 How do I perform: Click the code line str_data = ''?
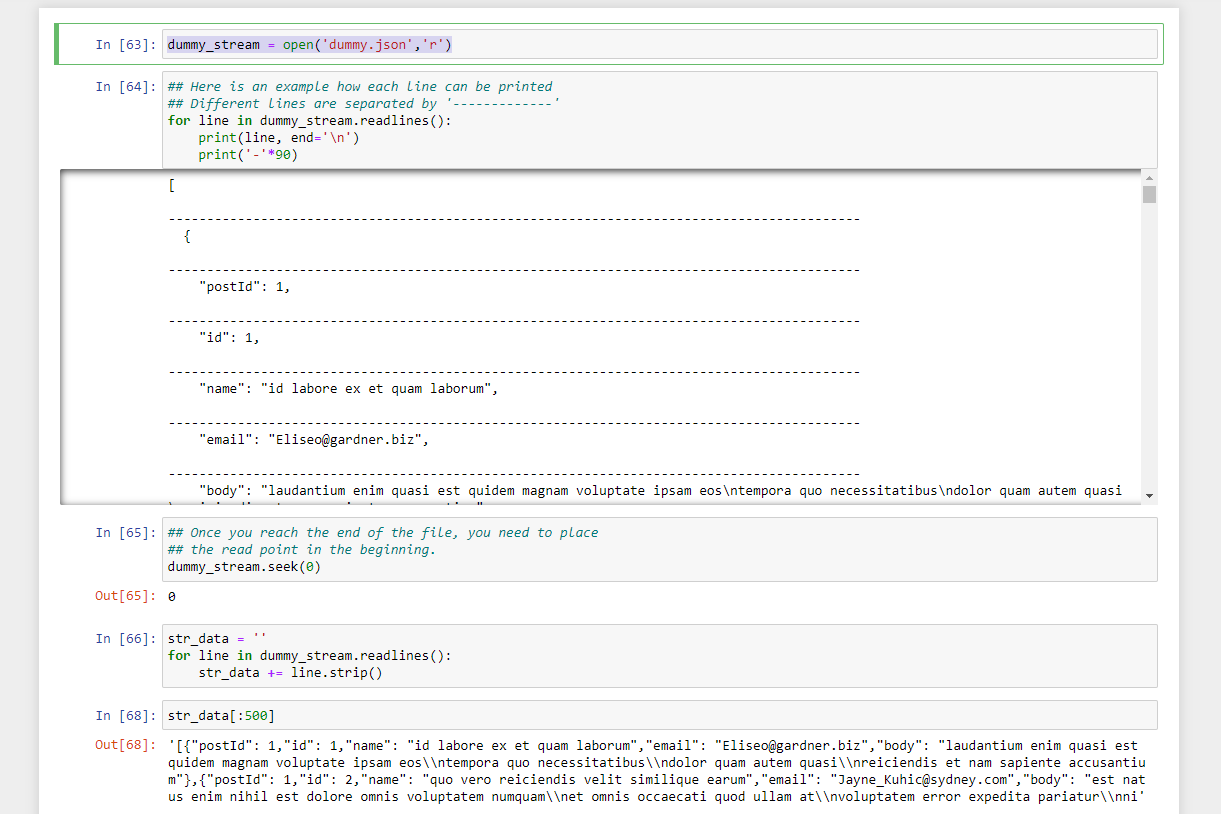tap(217, 638)
